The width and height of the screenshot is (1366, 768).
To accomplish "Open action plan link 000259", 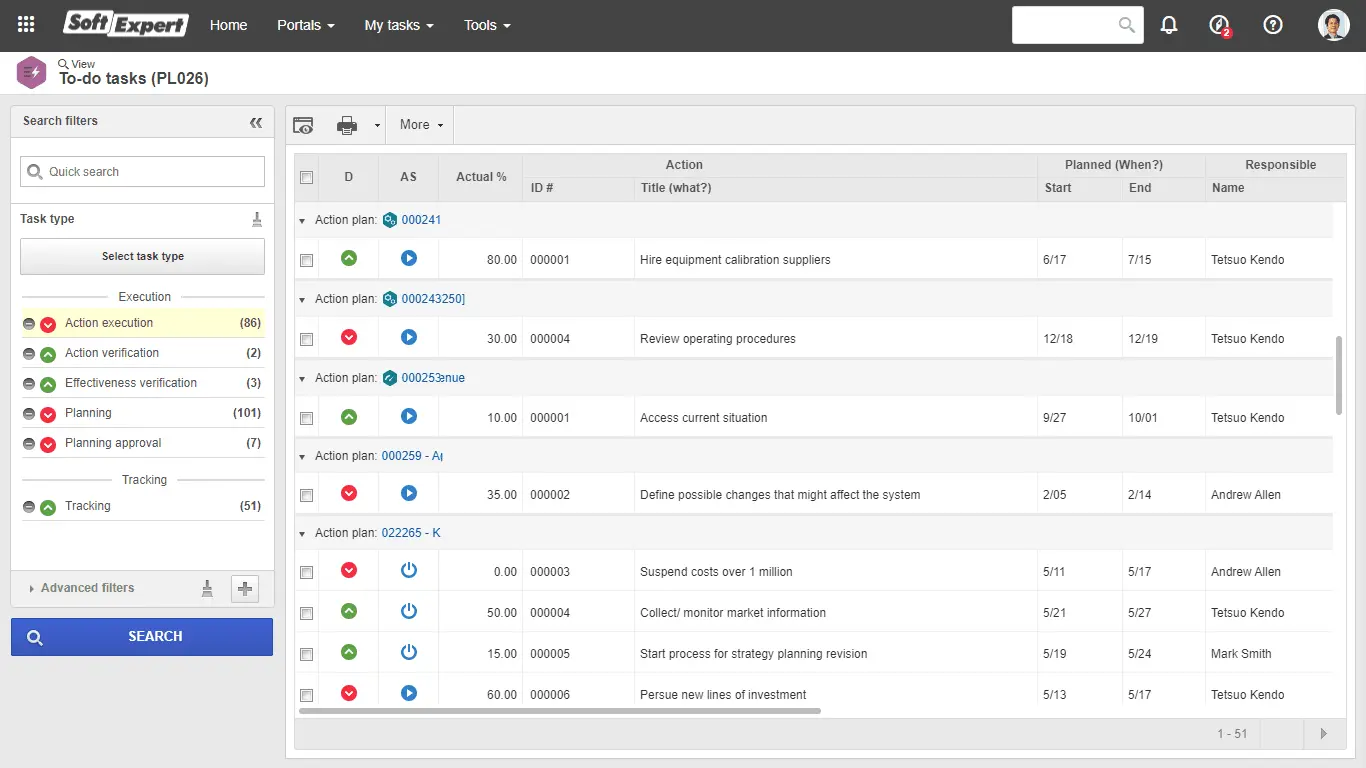I will coord(404,455).
